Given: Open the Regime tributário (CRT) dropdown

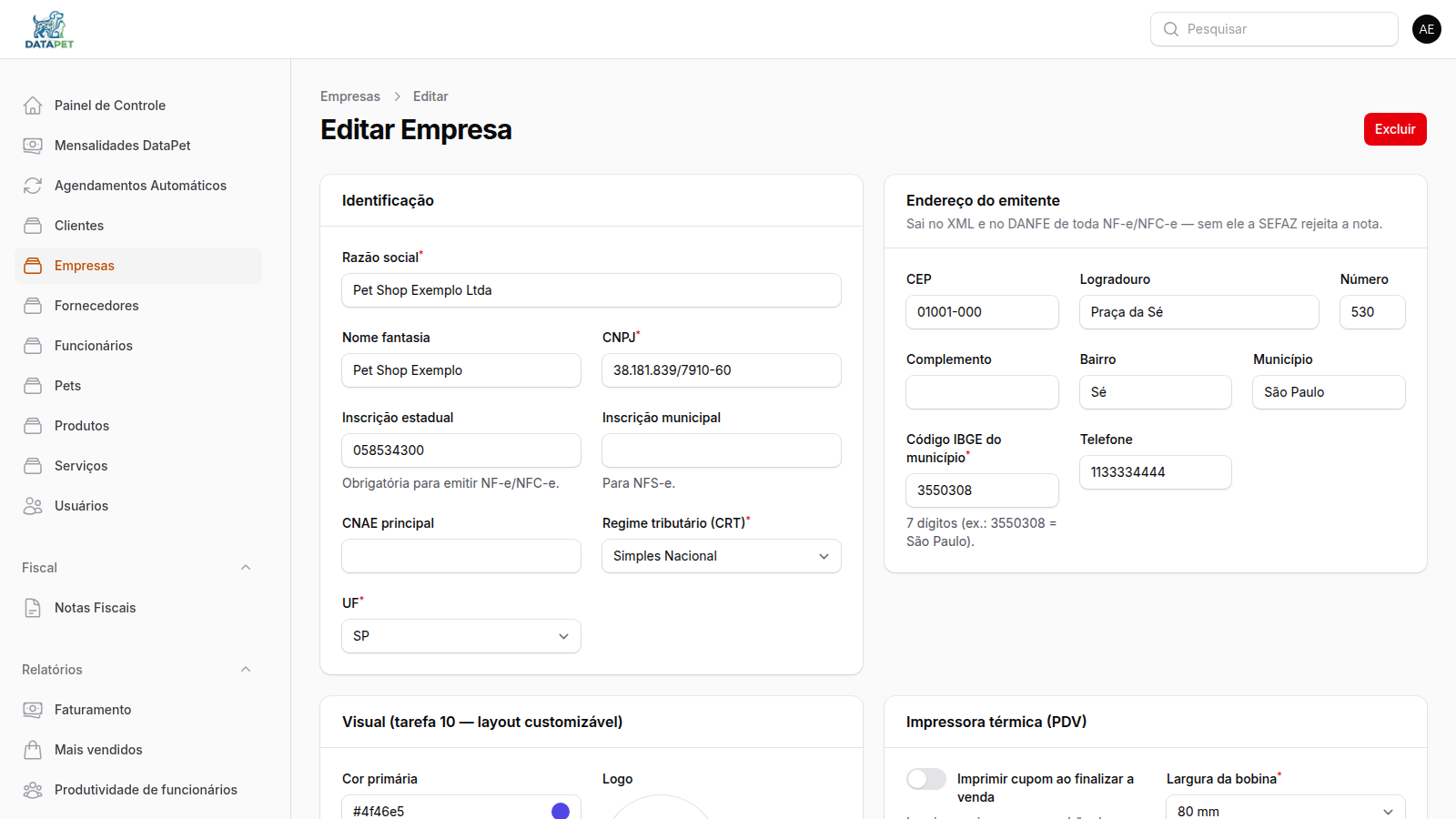Looking at the screenshot, I should click(x=722, y=556).
